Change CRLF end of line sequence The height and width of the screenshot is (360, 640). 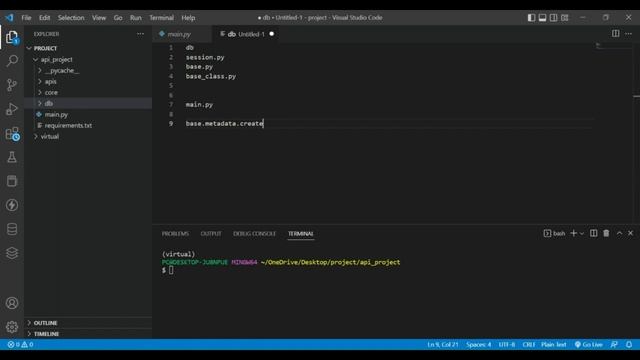pyautogui.click(x=529, y=344)
